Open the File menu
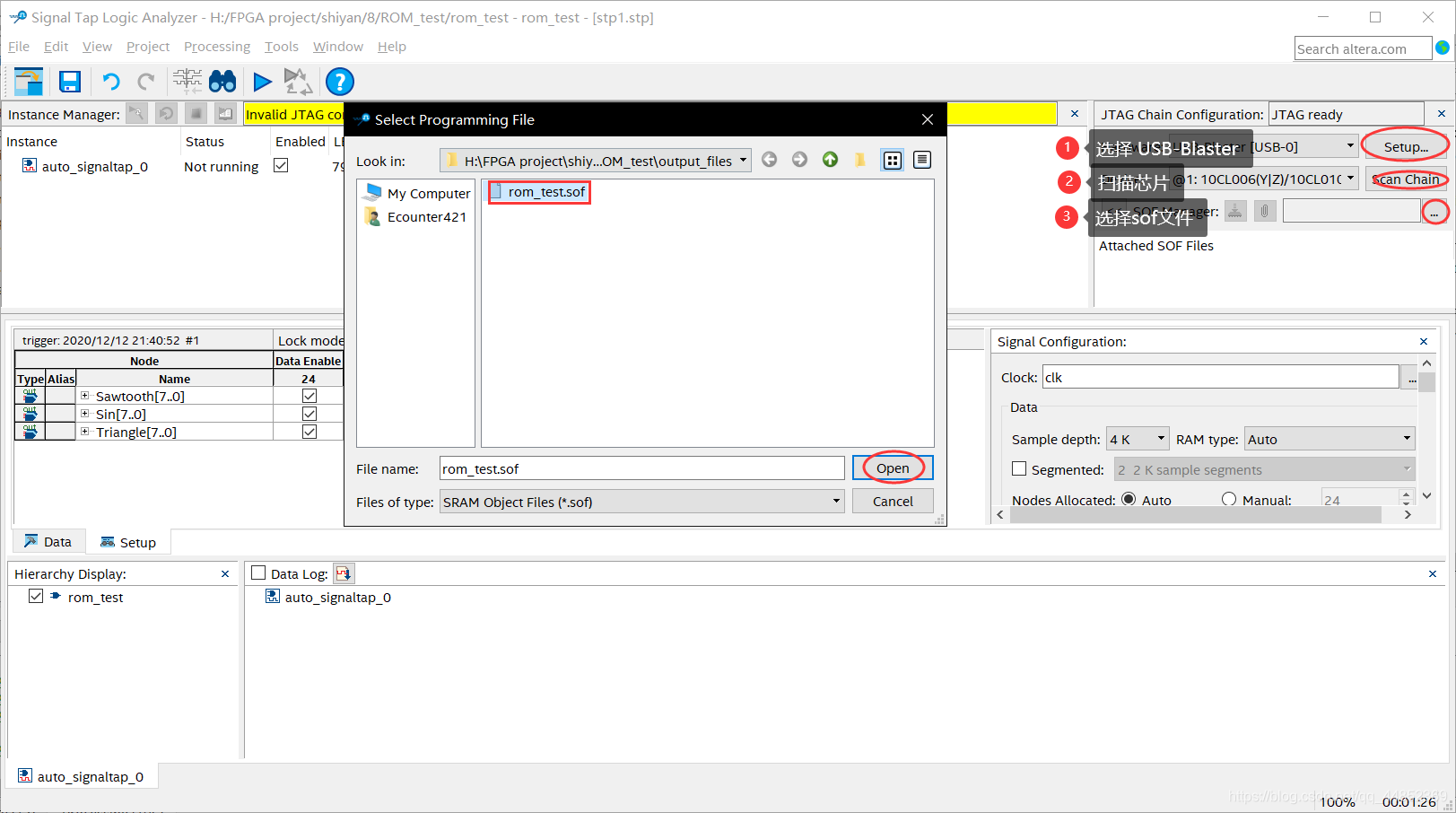The image size is (1456, 813). (x=19, y=47)
